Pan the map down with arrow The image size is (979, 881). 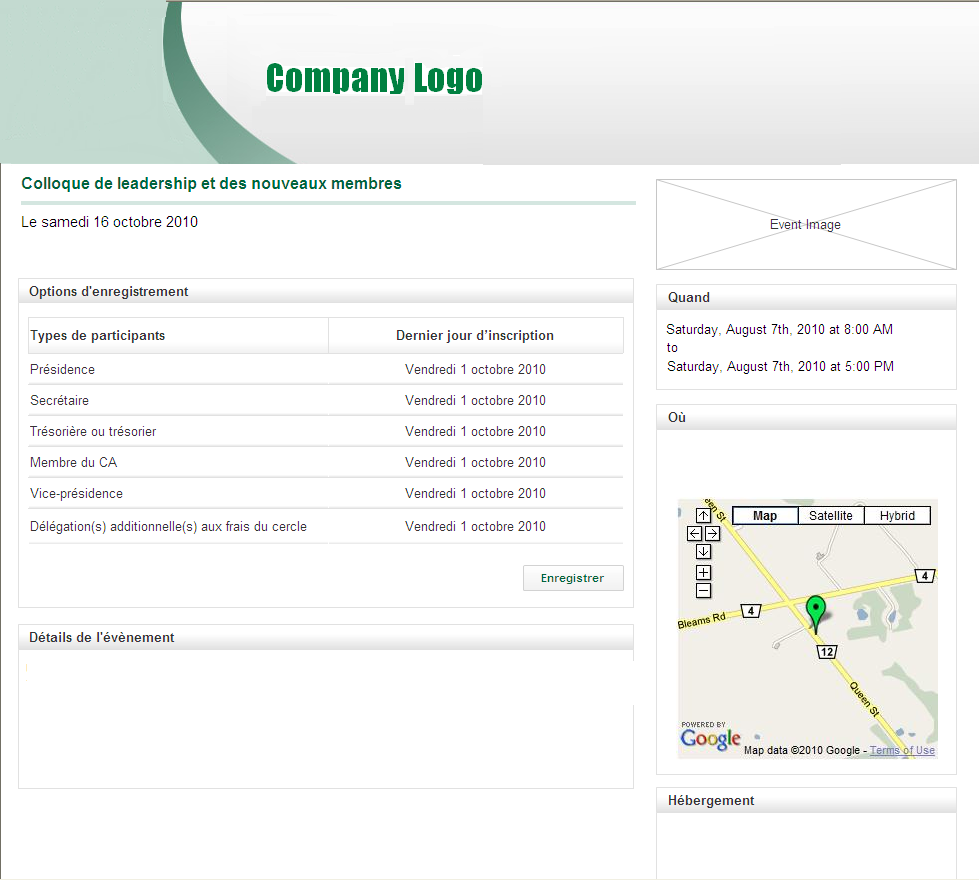tap(703, 552)
